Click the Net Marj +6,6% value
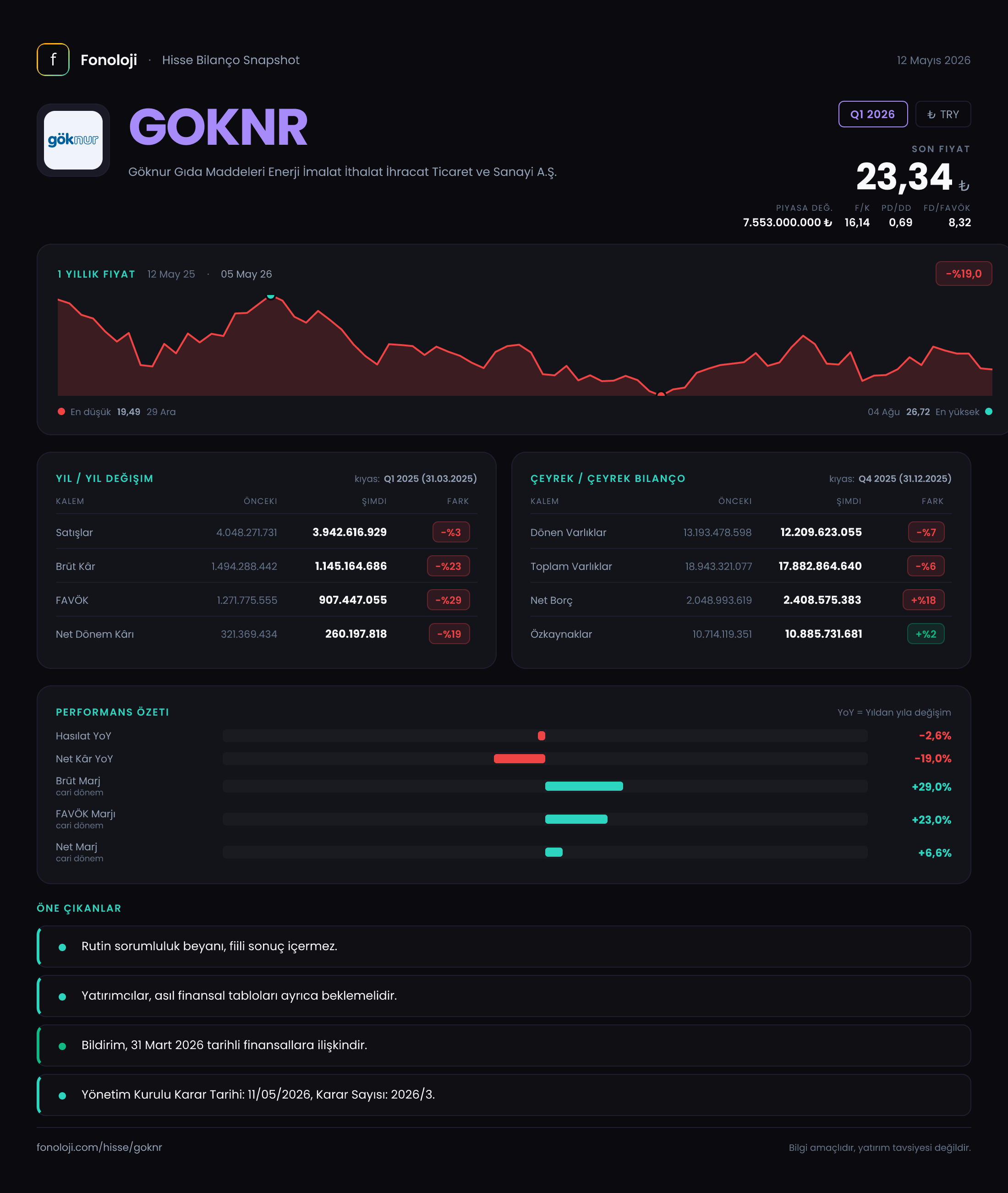1008x1193 pixels. (935, 853)
